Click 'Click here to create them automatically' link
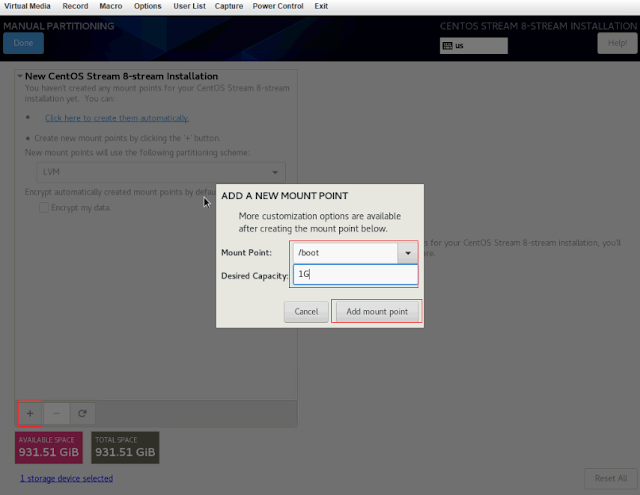The height and width of the screenshot is (495, 640). pyautogui.click(x=117, y=118)
